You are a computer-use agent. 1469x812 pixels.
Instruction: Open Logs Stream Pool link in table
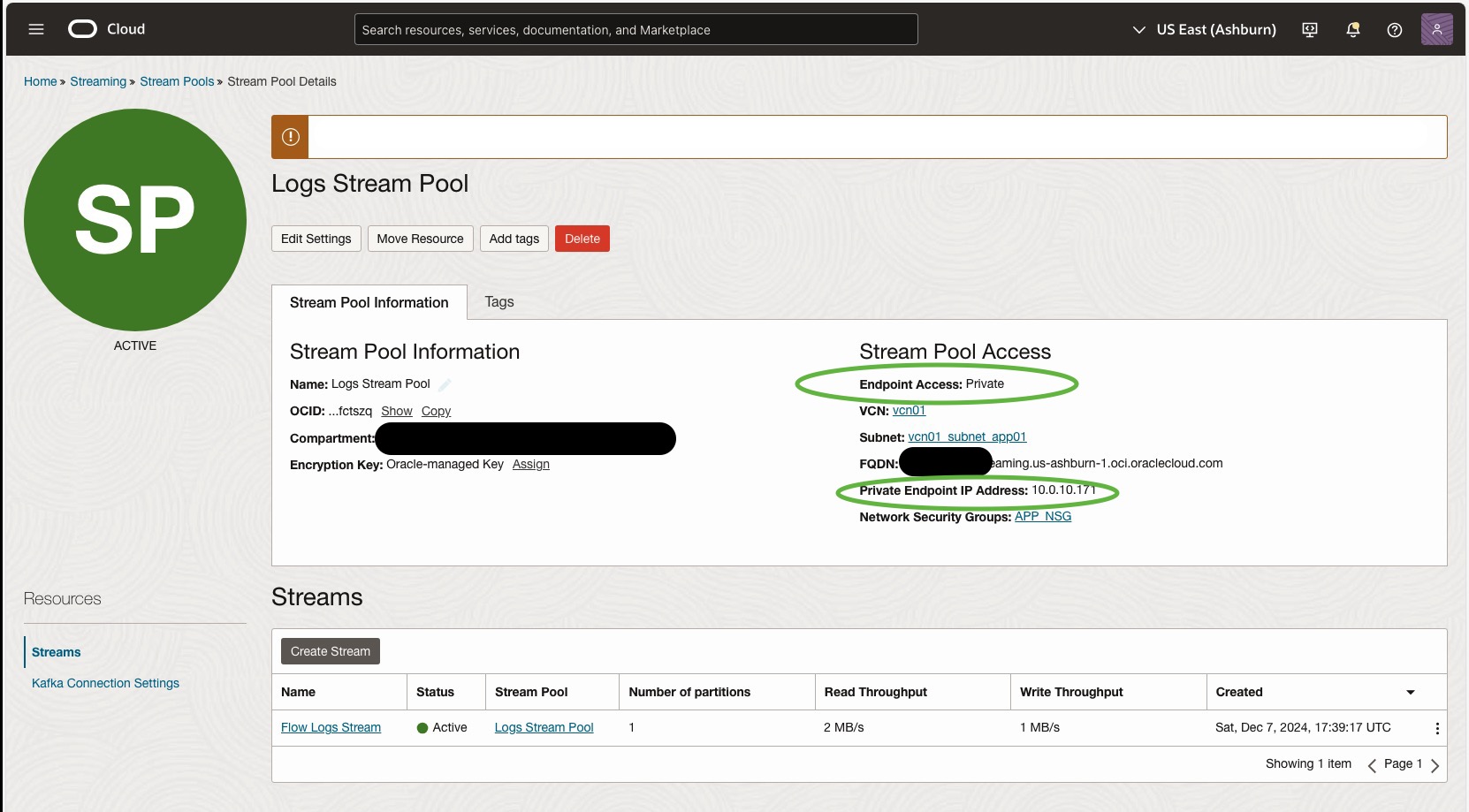point(544,727)
